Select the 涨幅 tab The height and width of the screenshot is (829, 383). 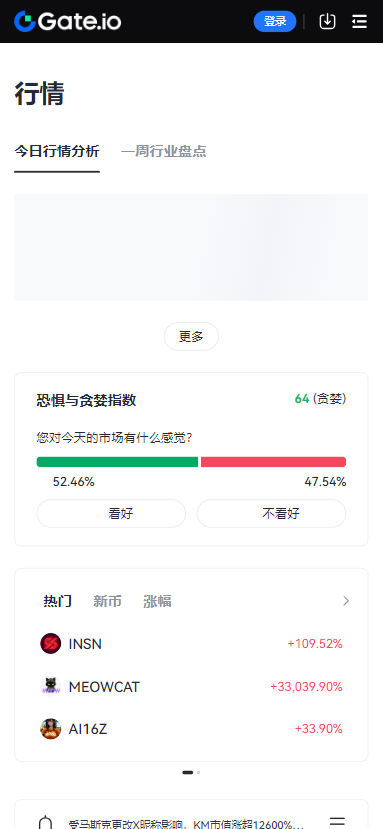[x=157, y=601]
